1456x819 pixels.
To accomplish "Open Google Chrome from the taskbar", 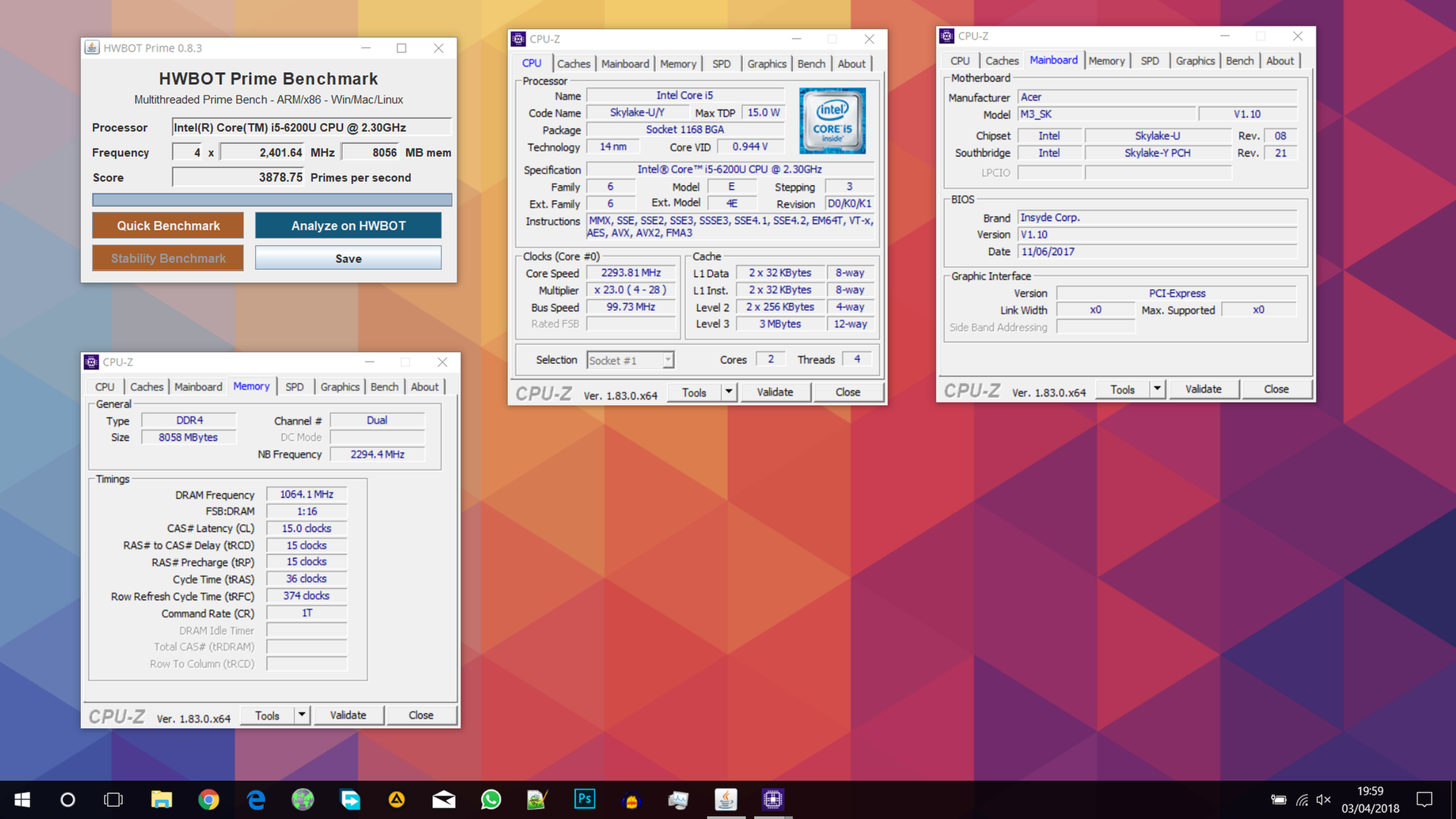I will coord(209,799).
